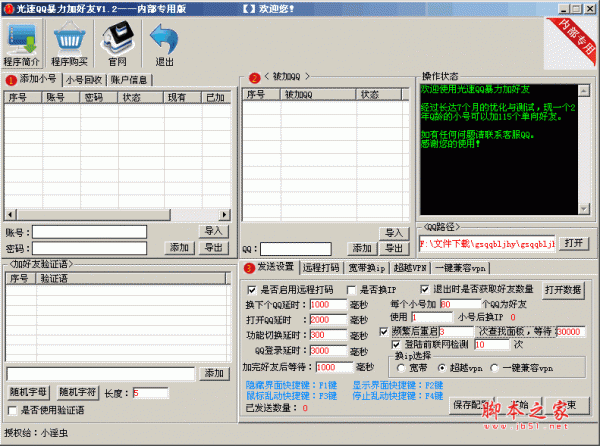Click the 随机字母 button

(28, 392)
